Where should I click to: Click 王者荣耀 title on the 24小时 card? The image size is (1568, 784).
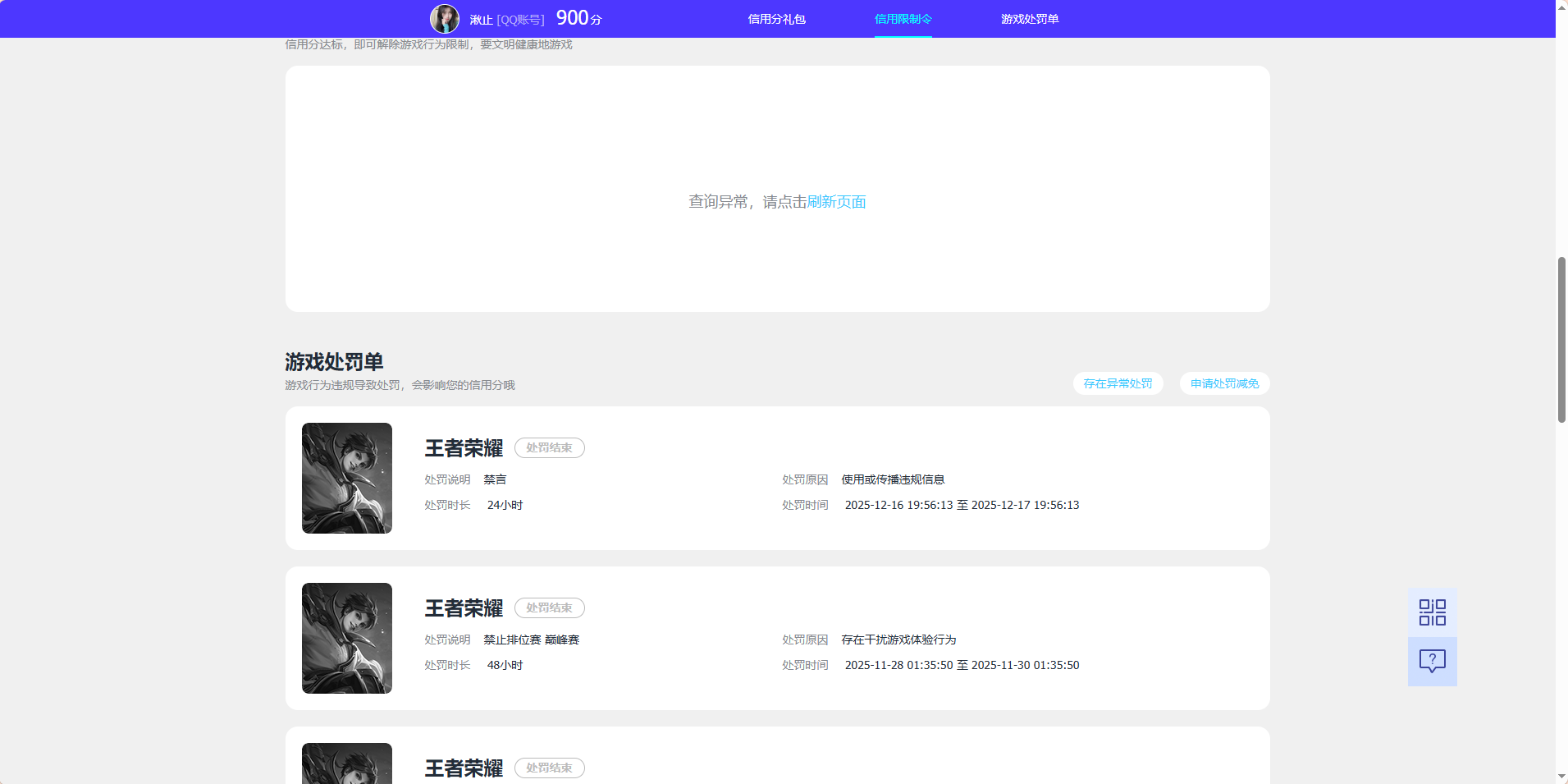pyautogui.click(x=464, y=448)
